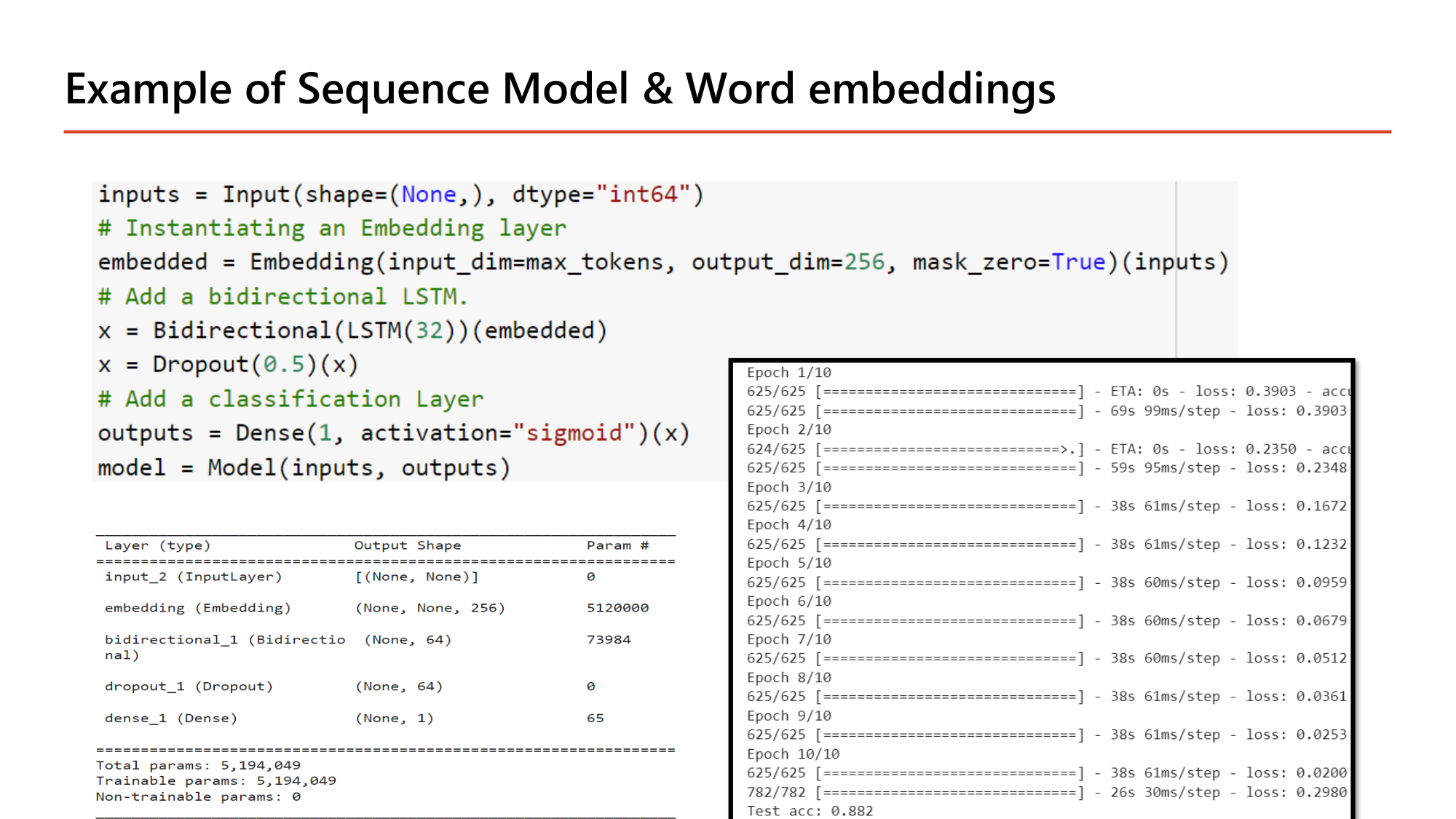Click the 'embedding (Embedding)' layer name
The height and width of the screenshot is (819, 1456).
(198, 608)
